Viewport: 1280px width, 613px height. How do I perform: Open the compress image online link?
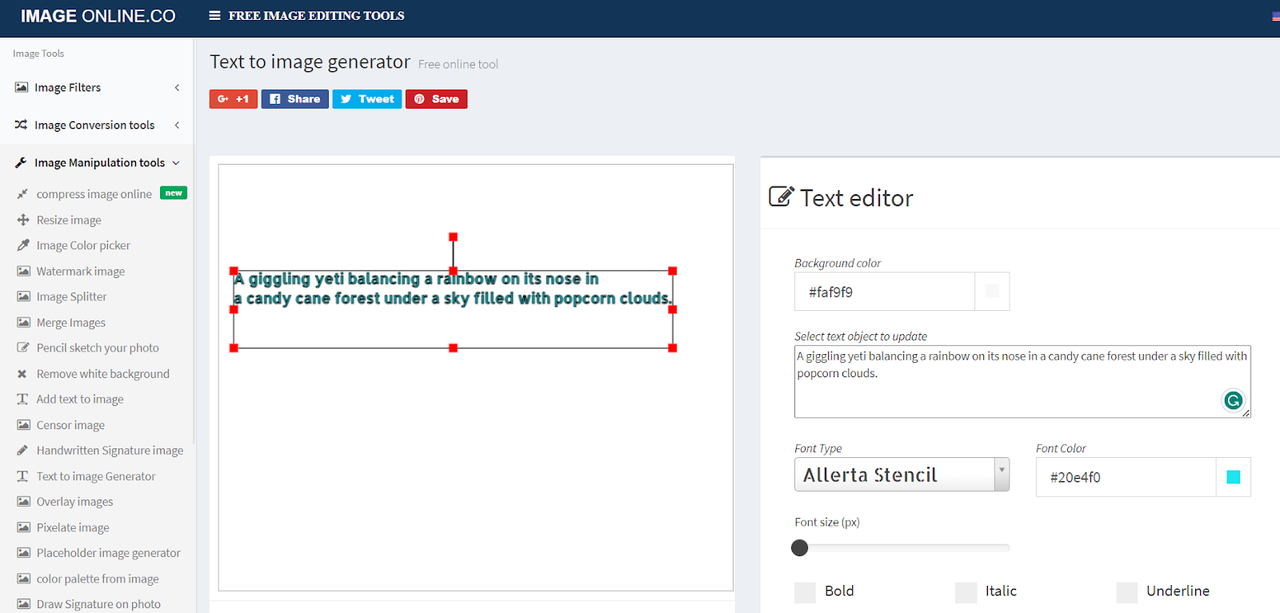click(x=94, y=194)
